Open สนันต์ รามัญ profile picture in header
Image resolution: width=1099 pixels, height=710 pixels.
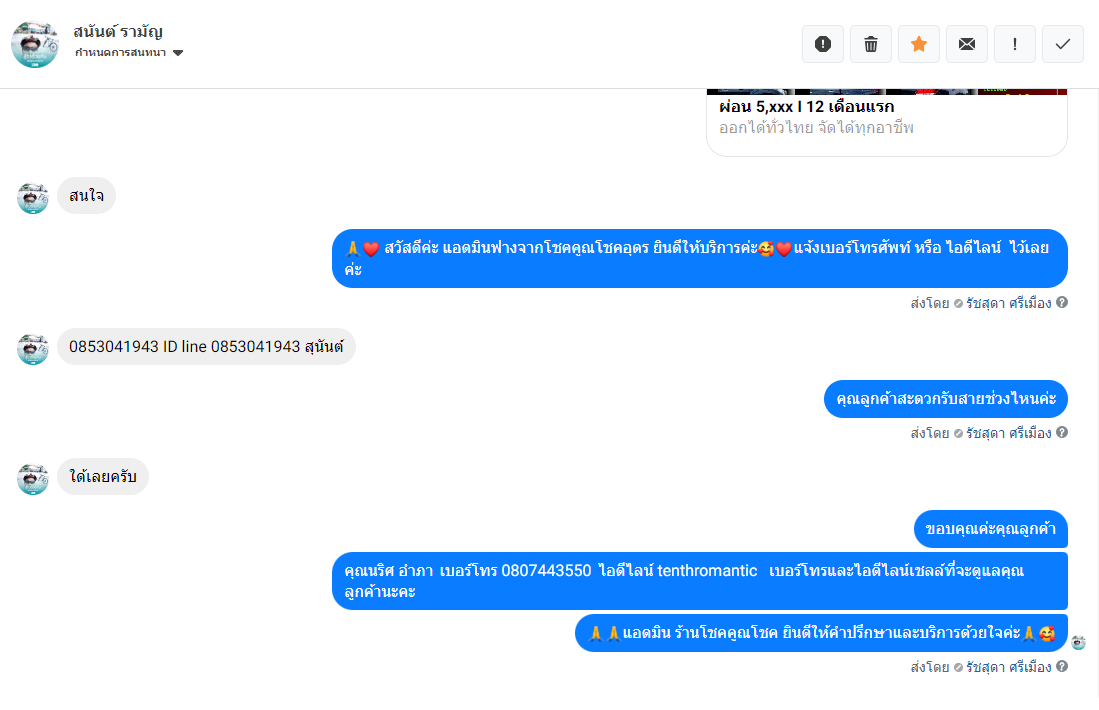click(x=35, y=44)
